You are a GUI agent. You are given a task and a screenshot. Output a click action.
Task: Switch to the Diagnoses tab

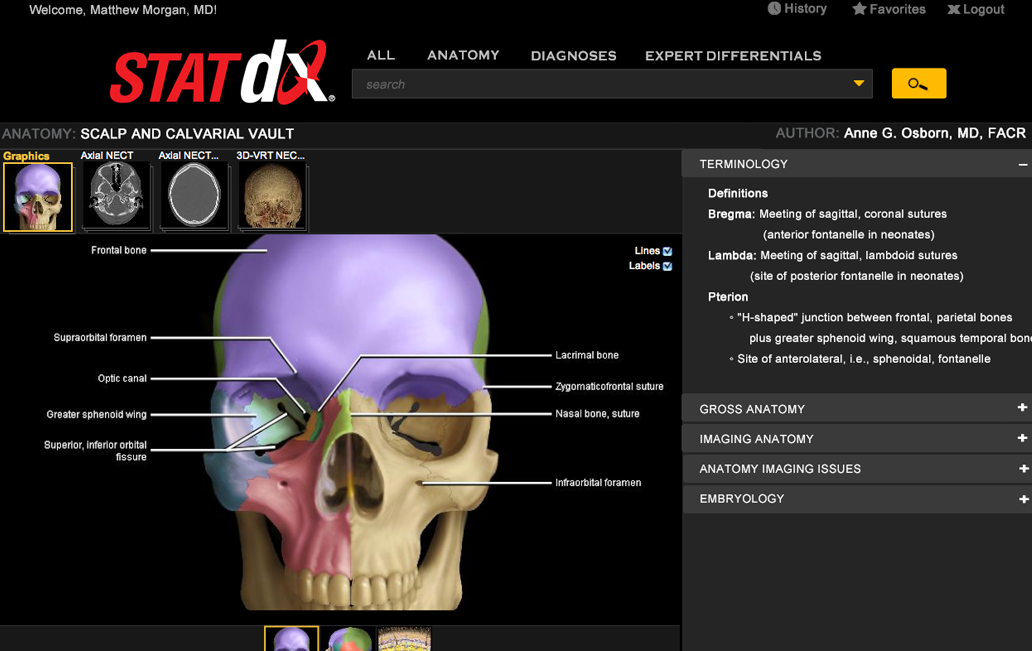point(573,56)
